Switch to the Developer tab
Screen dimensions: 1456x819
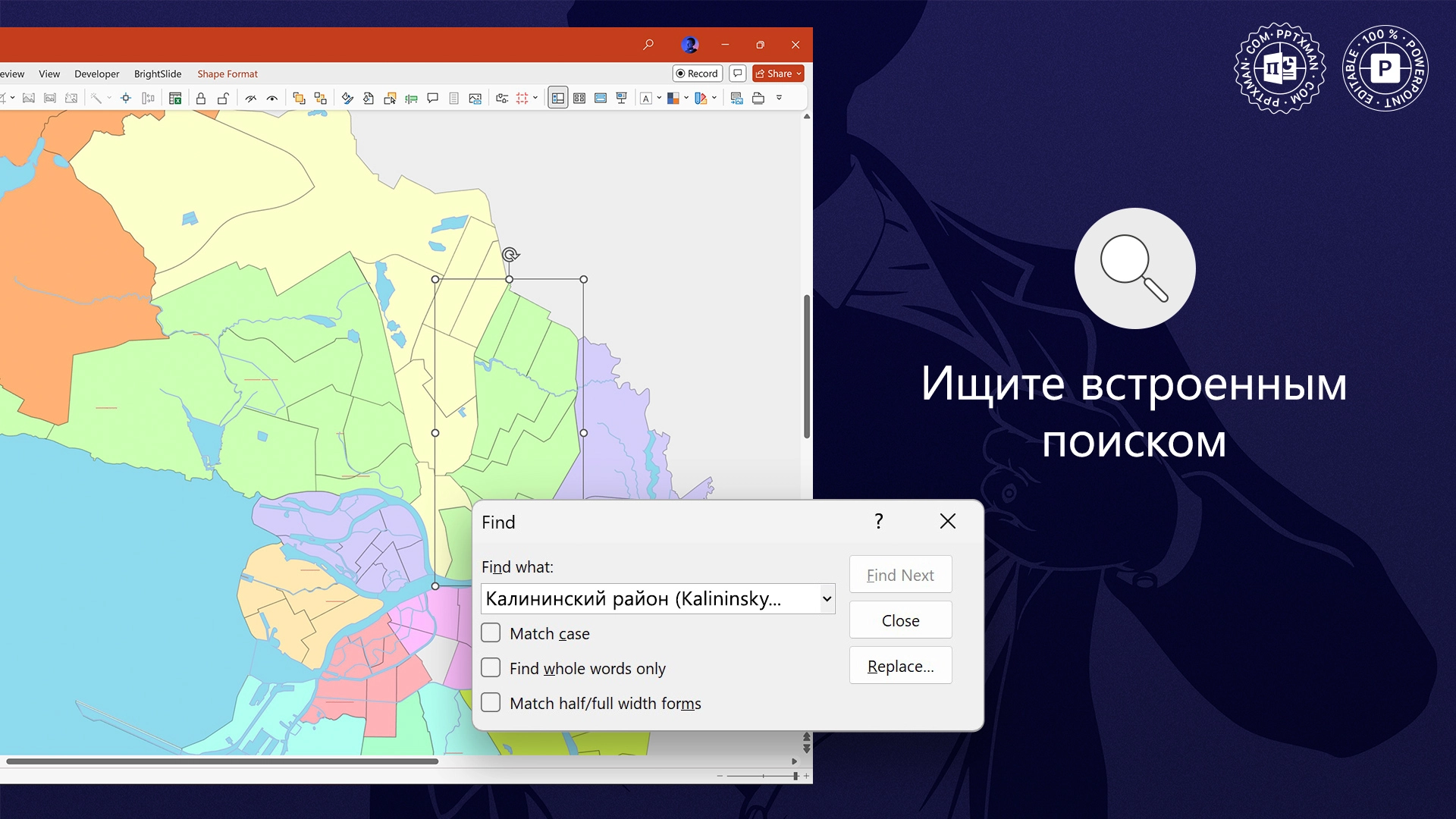[x=96, y=74]
